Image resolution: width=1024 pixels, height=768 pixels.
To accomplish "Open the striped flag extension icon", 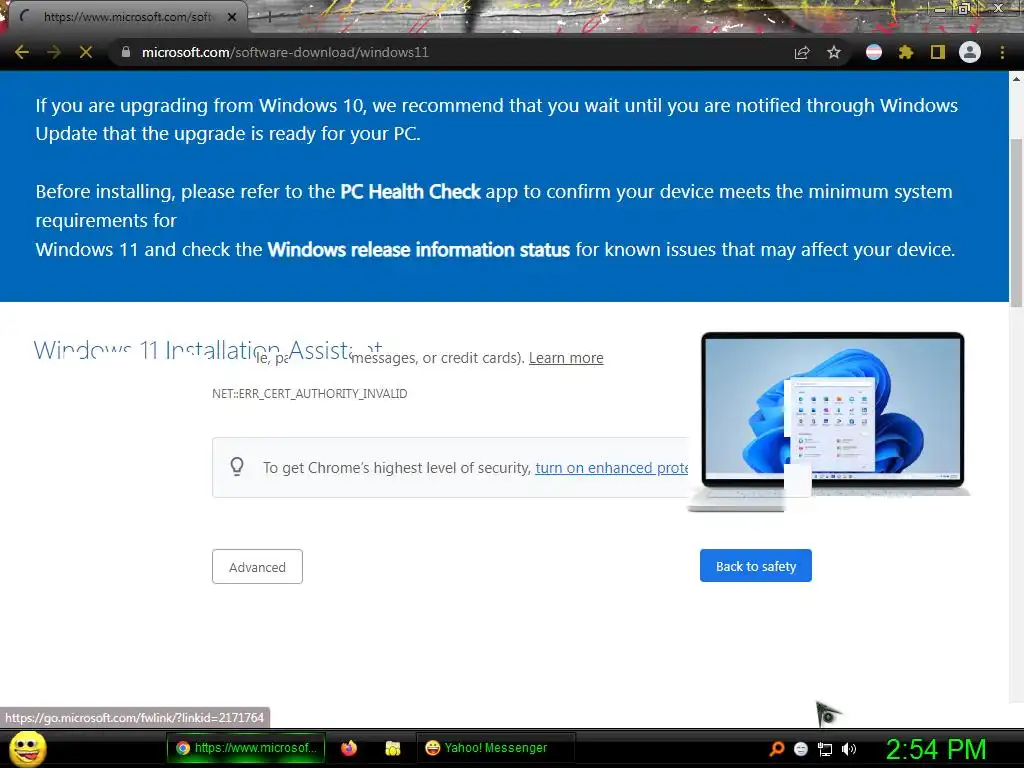I will point(874,52).
